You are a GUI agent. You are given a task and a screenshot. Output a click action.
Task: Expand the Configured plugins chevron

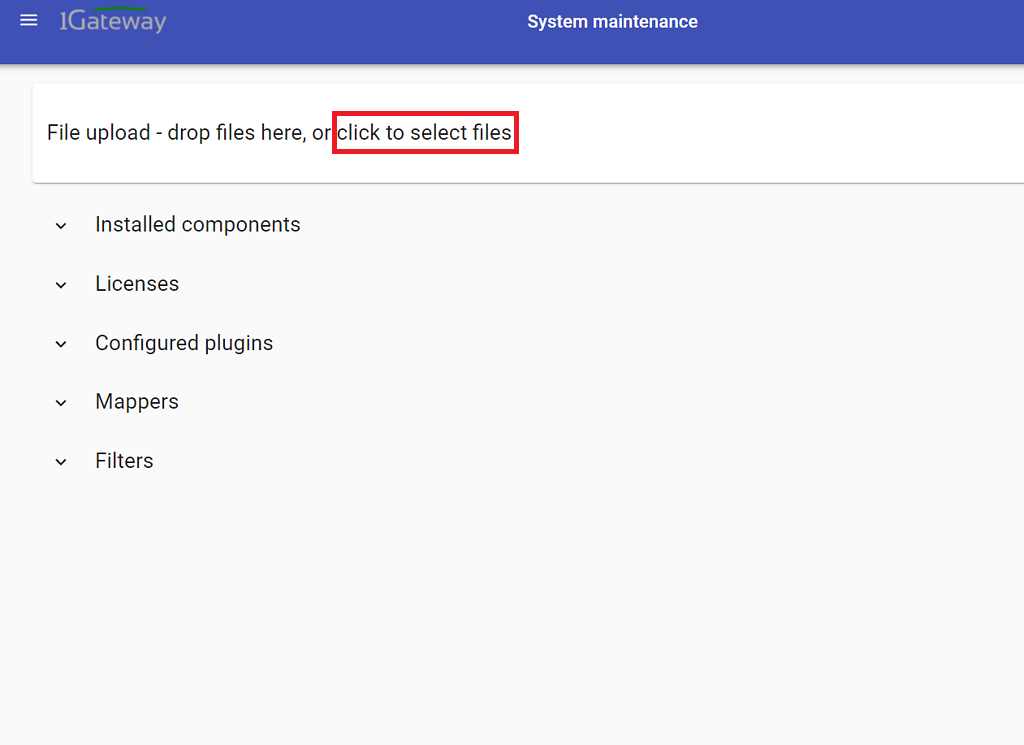[x=61, y=344]
